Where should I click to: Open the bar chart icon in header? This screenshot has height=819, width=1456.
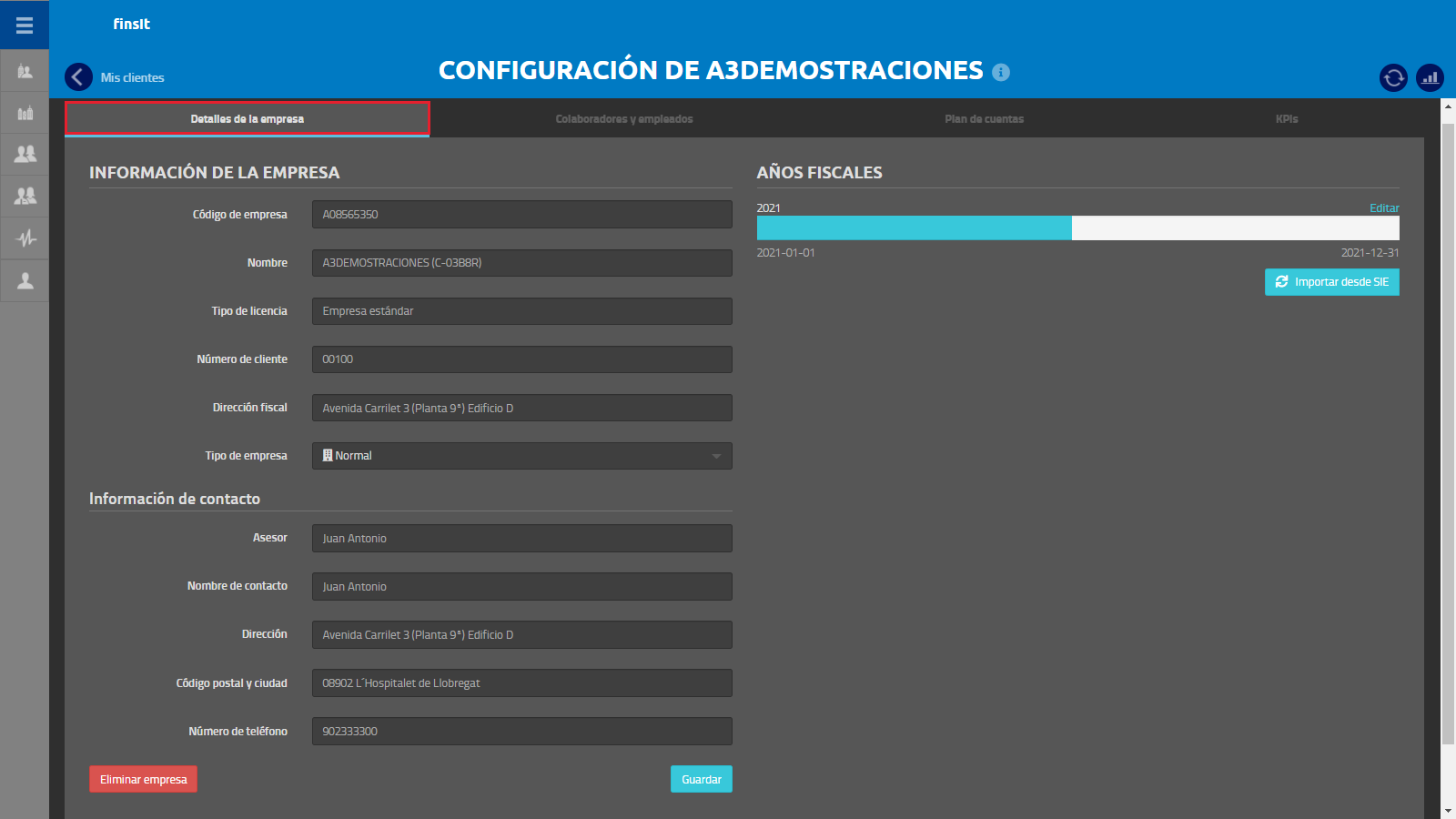click(1430, 78)
